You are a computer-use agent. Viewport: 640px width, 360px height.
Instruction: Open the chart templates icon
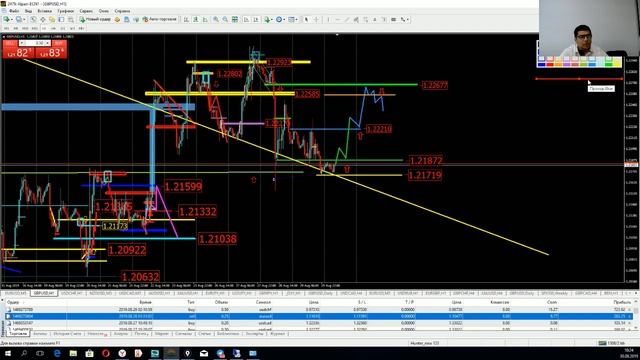[291, 19]
